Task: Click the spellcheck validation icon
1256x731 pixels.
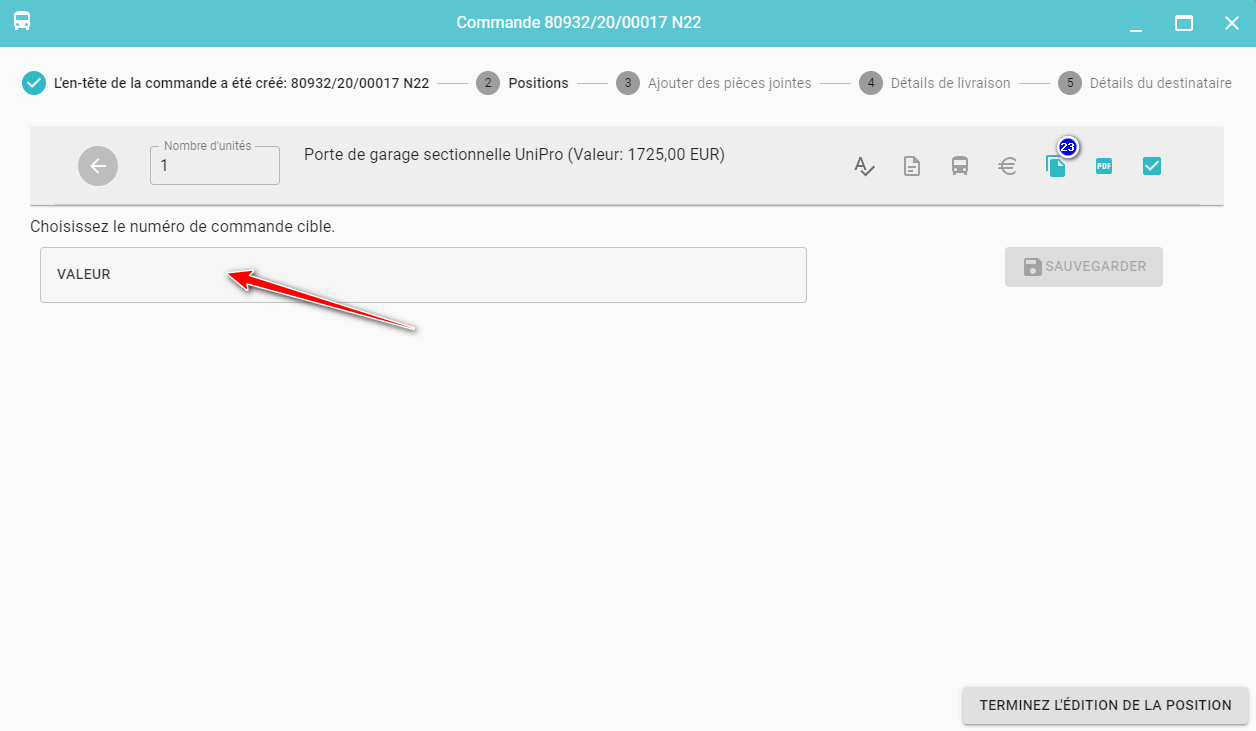Action: click(x=864, y=166)
